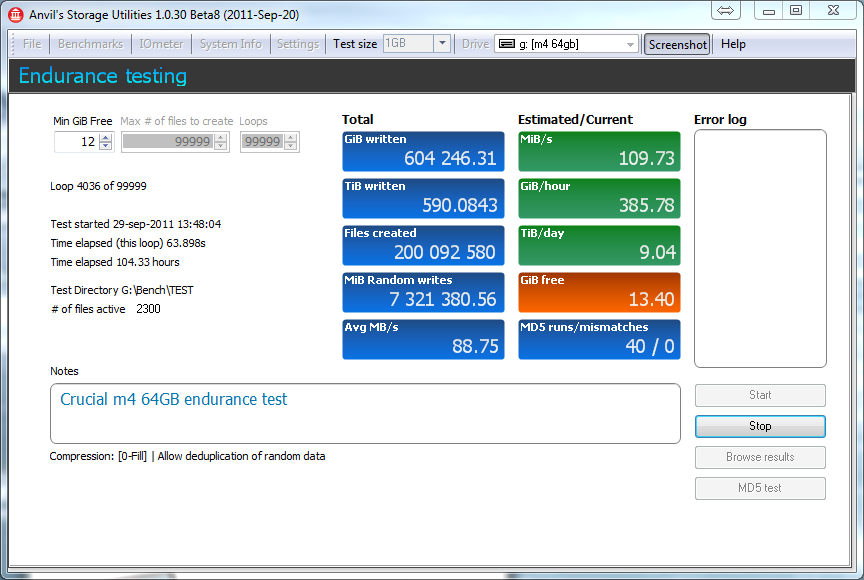Open the Settings menu
The image size is (864, 580).
coord(298,44)
